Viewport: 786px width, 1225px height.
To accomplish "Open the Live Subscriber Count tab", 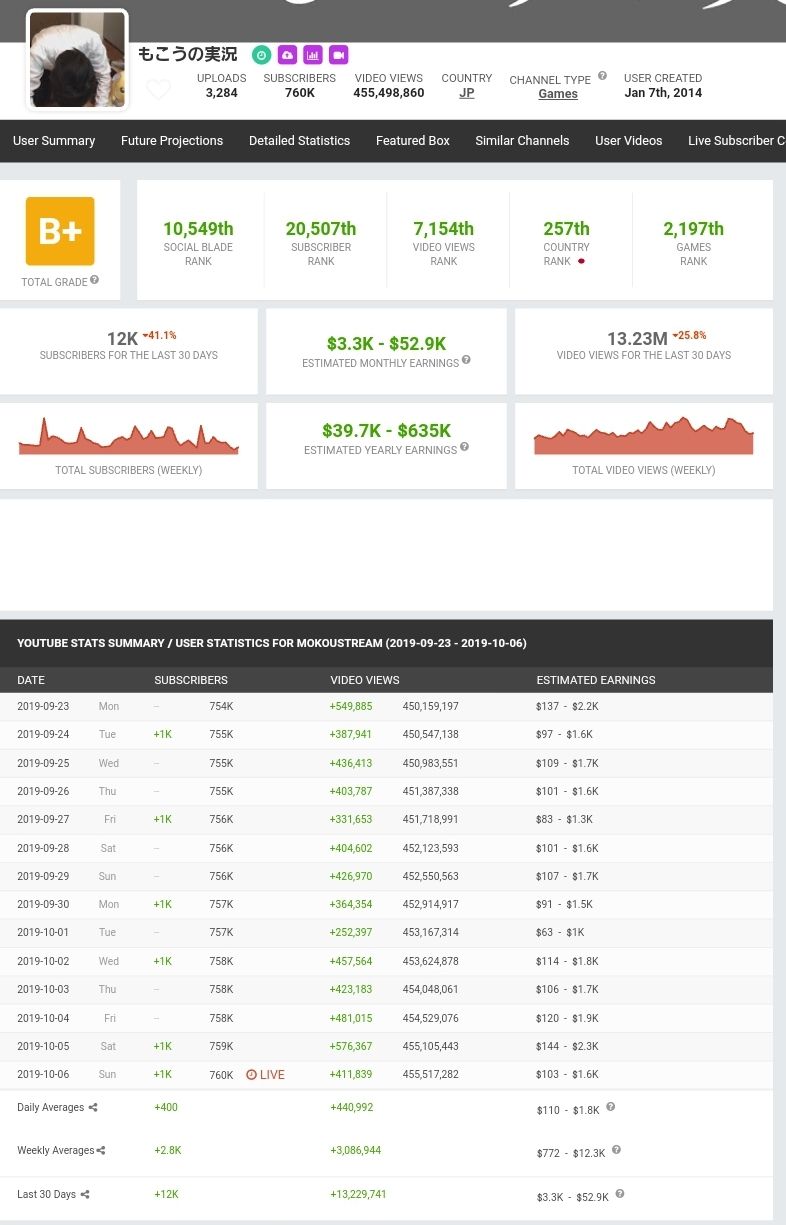I will tap(736, 141).
